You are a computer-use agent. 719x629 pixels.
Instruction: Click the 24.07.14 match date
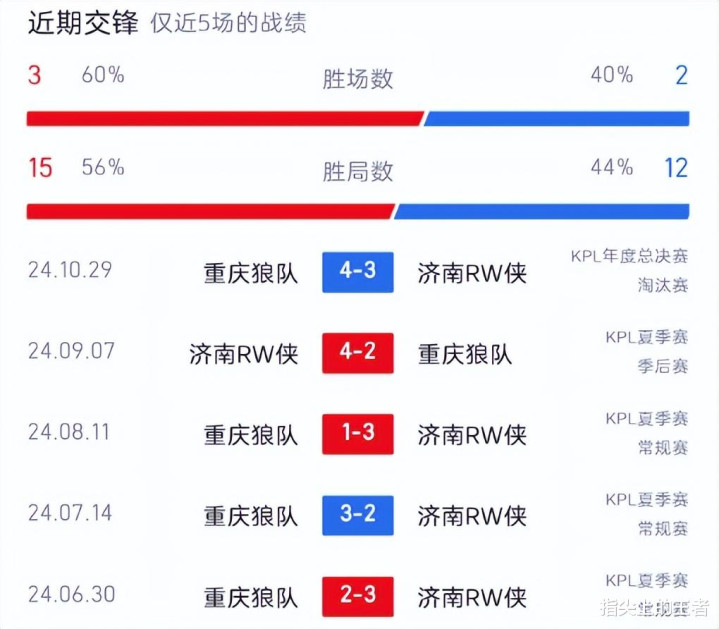click(x=70, y=513)
